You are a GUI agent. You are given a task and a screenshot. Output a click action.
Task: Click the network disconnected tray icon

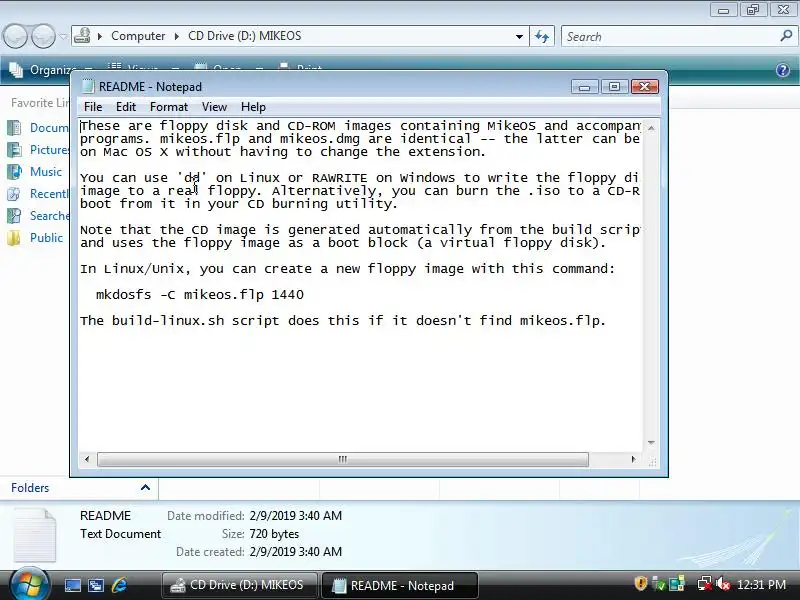705,583
